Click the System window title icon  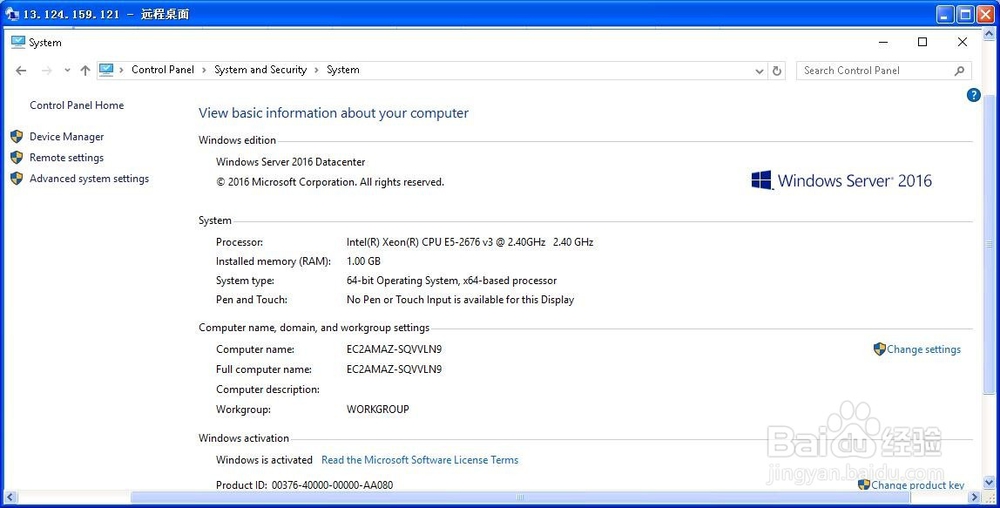[18, 42]
